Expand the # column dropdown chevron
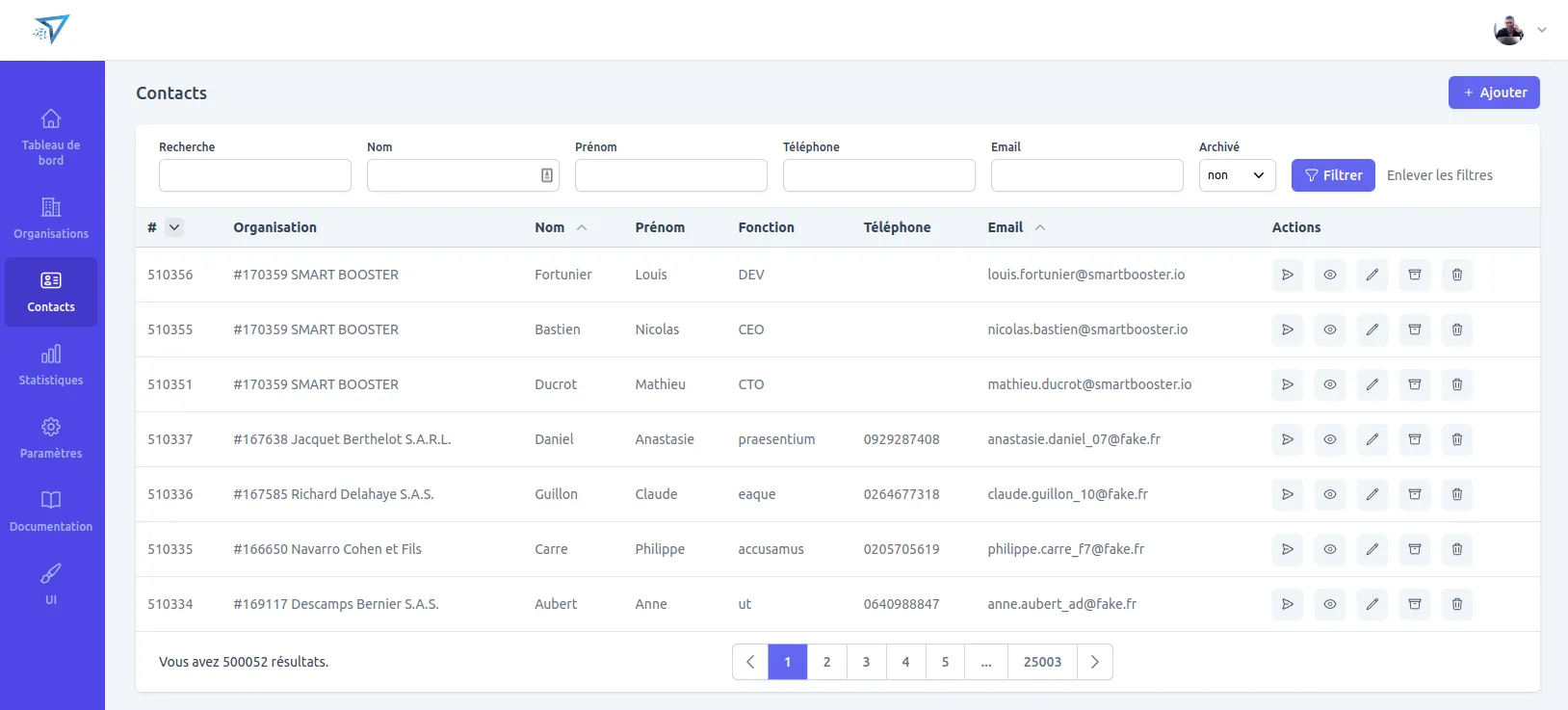 174,227
